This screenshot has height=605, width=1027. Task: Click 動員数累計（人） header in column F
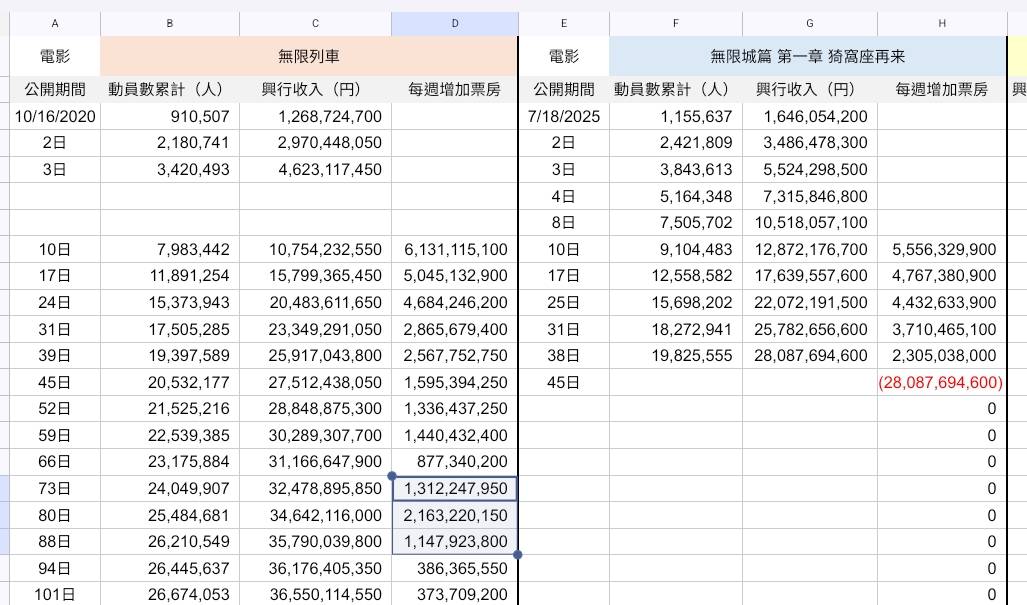pos(676,89)
